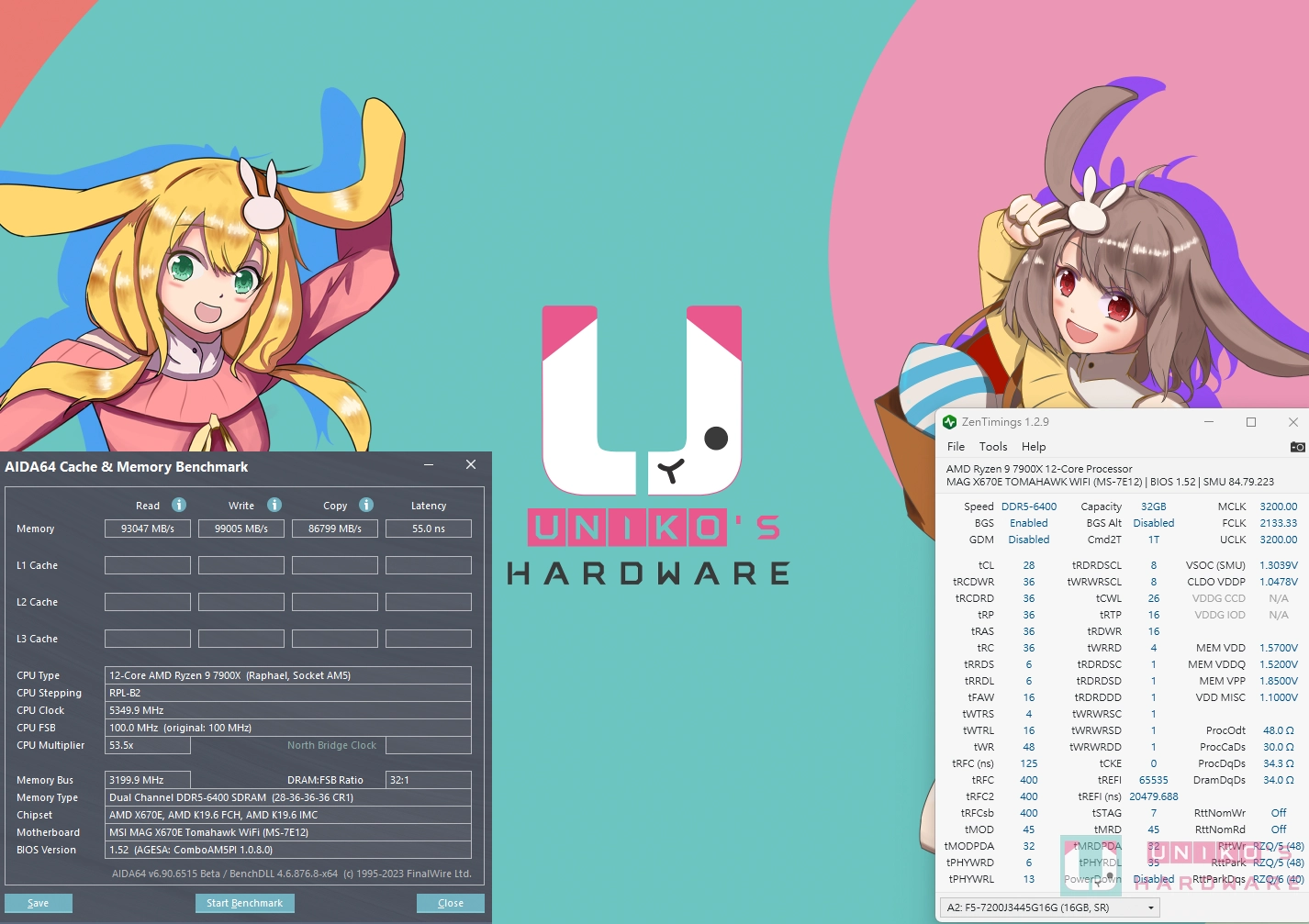Click the CLDO VDDP value 1.0478V
1309x924 pixels.
point(1279,582)
